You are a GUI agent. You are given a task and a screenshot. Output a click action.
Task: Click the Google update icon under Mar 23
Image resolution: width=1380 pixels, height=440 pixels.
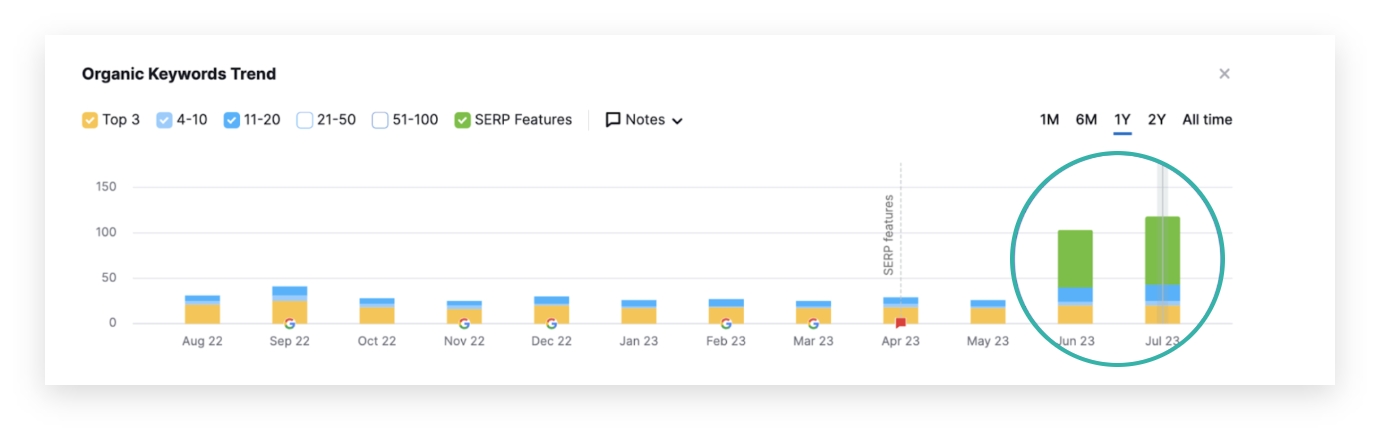point(813,324)
